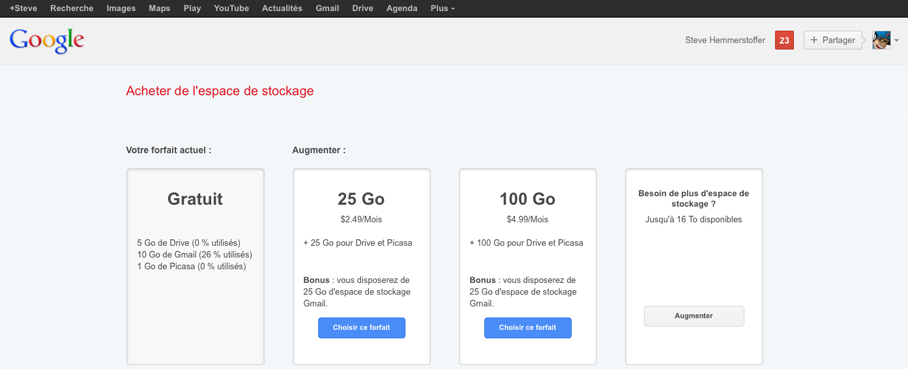This screenshot has width=908, height=369.
Task: Open Actualités in the top bar
Action: (x=282, y=9)
